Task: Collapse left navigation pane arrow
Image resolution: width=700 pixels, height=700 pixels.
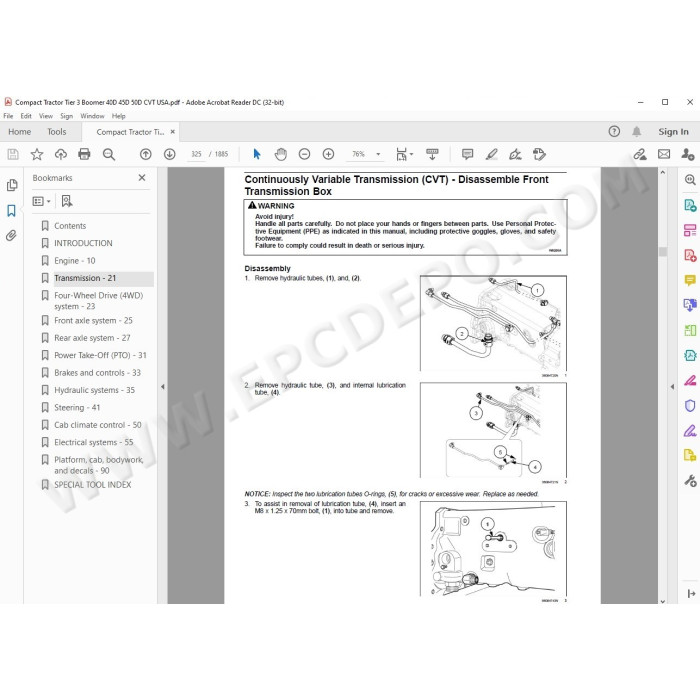Action: point(162,387)
